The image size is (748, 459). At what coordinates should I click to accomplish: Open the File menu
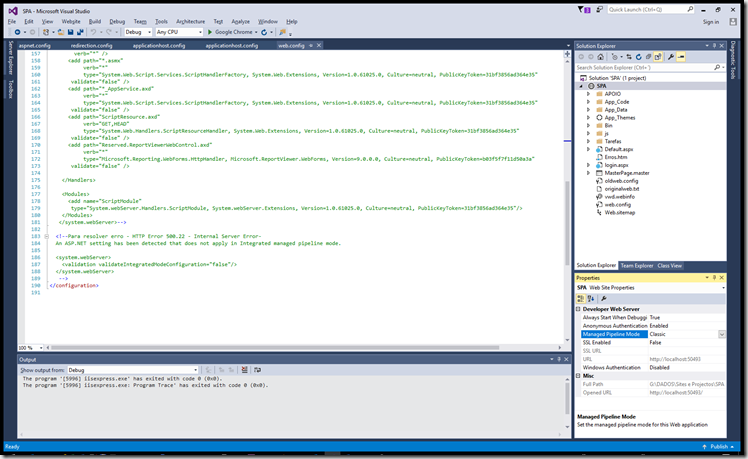coord(12,21)
